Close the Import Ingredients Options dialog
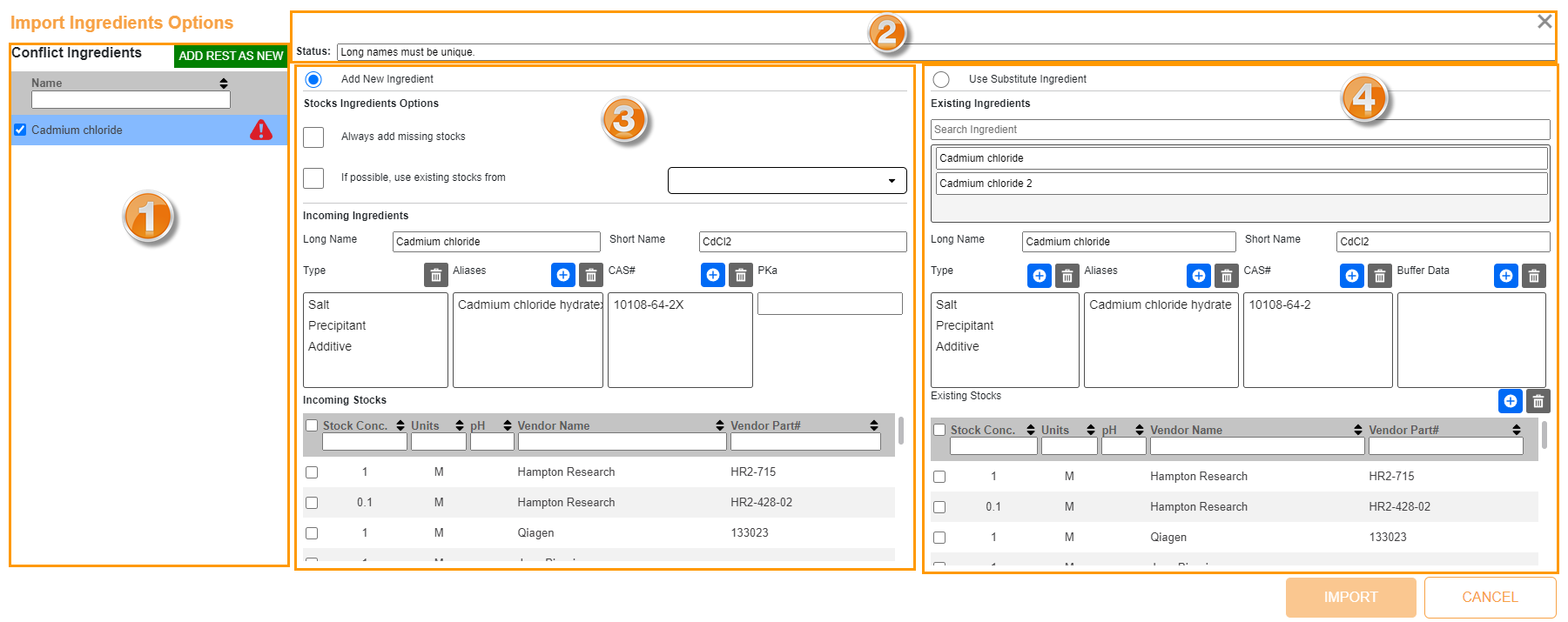This screenshot has width=1568, height=622. pyautogui.click(x=1544, y=21)
